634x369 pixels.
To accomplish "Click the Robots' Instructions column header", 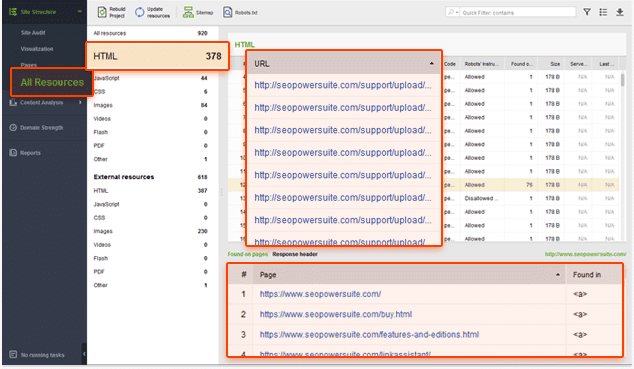I will click(x=481, y=64).
